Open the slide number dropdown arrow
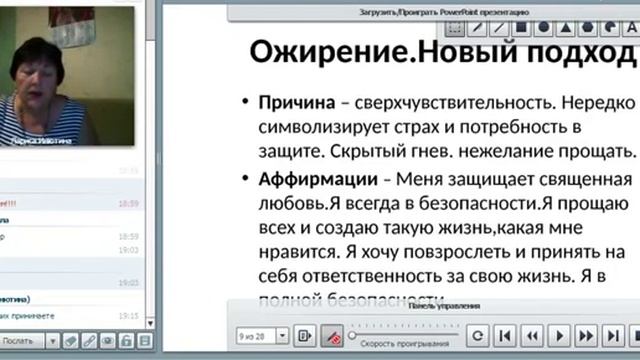This screenshot has width=640, height=360. [x=282, y=336]
